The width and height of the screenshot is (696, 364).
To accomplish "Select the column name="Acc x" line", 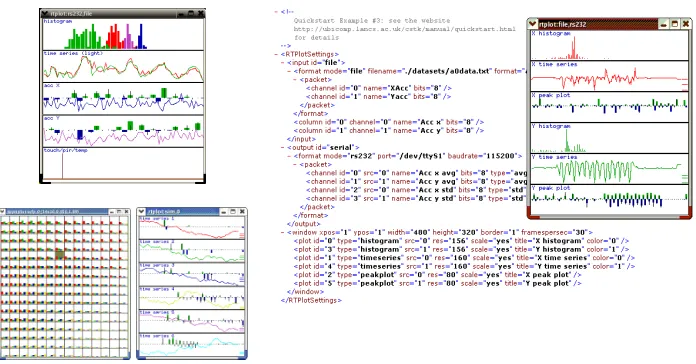I will pyautogui.click(x=389, y=122).
